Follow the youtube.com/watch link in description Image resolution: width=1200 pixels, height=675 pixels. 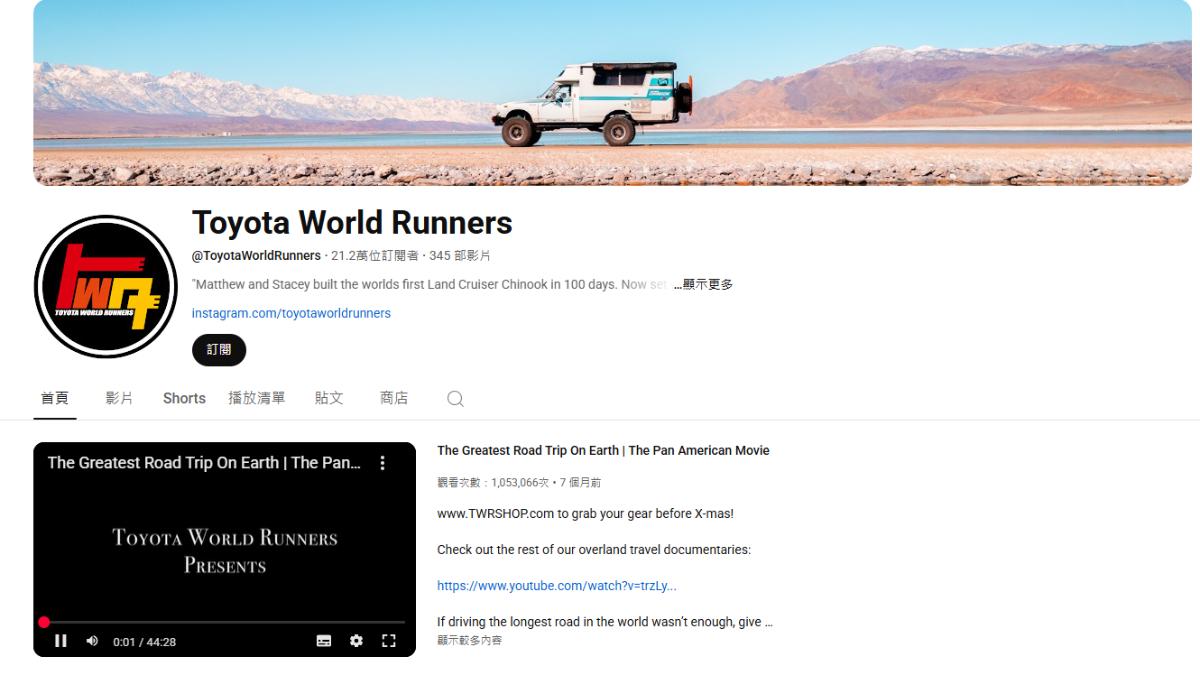click(556, 586)
